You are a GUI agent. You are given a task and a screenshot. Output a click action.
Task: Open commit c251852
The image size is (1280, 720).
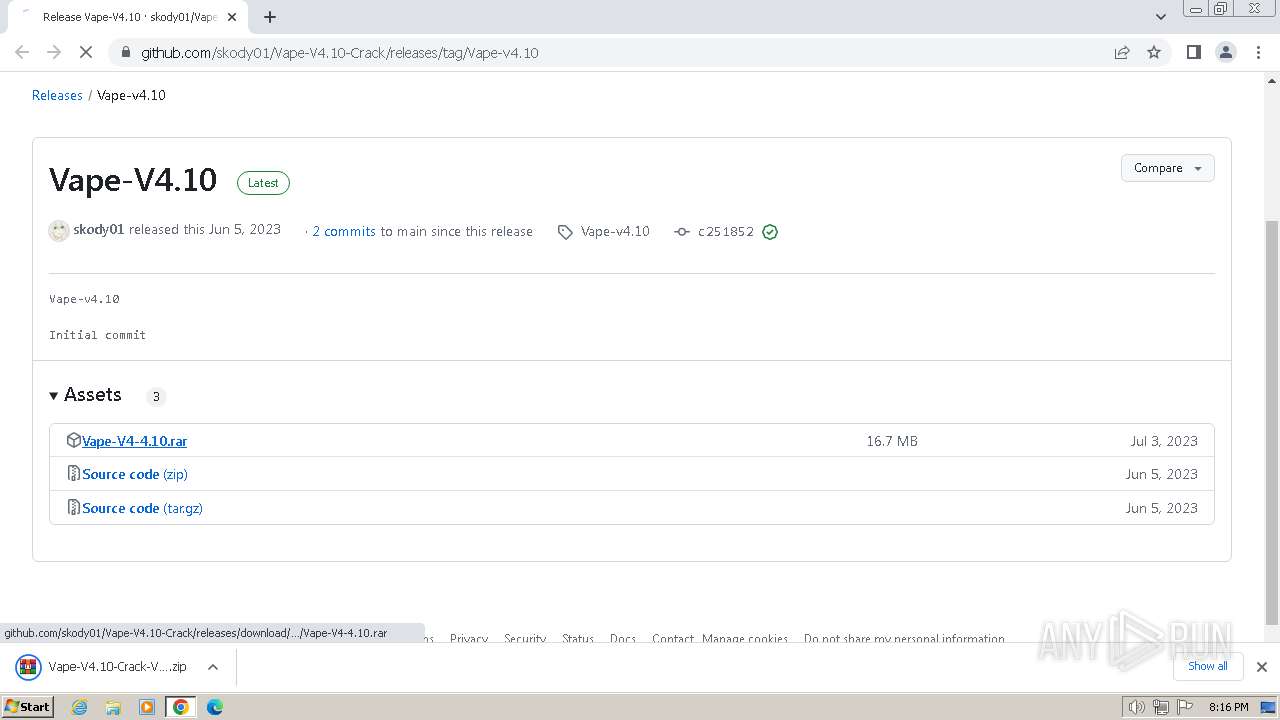click(726, 231)
